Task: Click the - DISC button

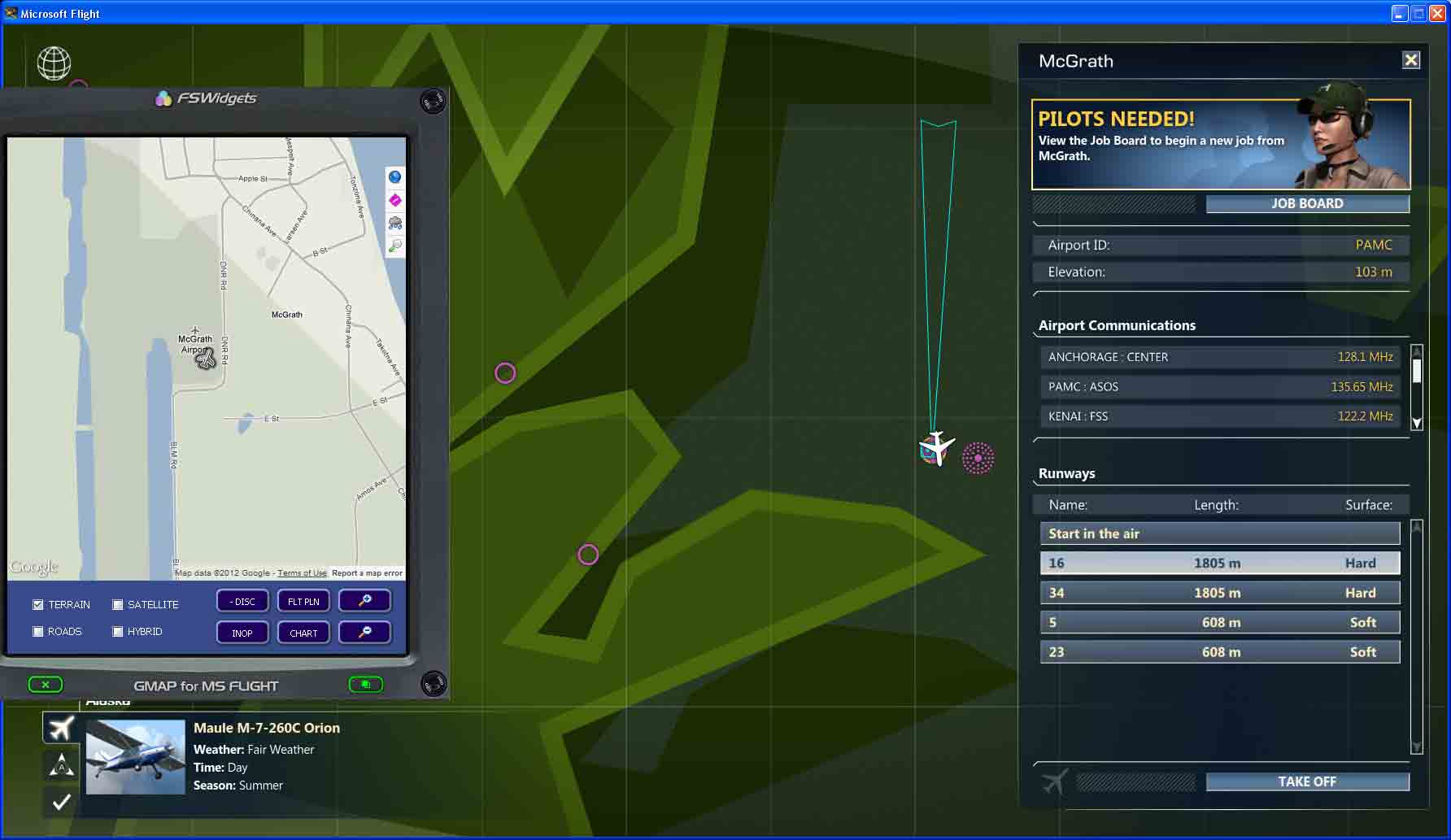Action: click(x=242, y=601)
